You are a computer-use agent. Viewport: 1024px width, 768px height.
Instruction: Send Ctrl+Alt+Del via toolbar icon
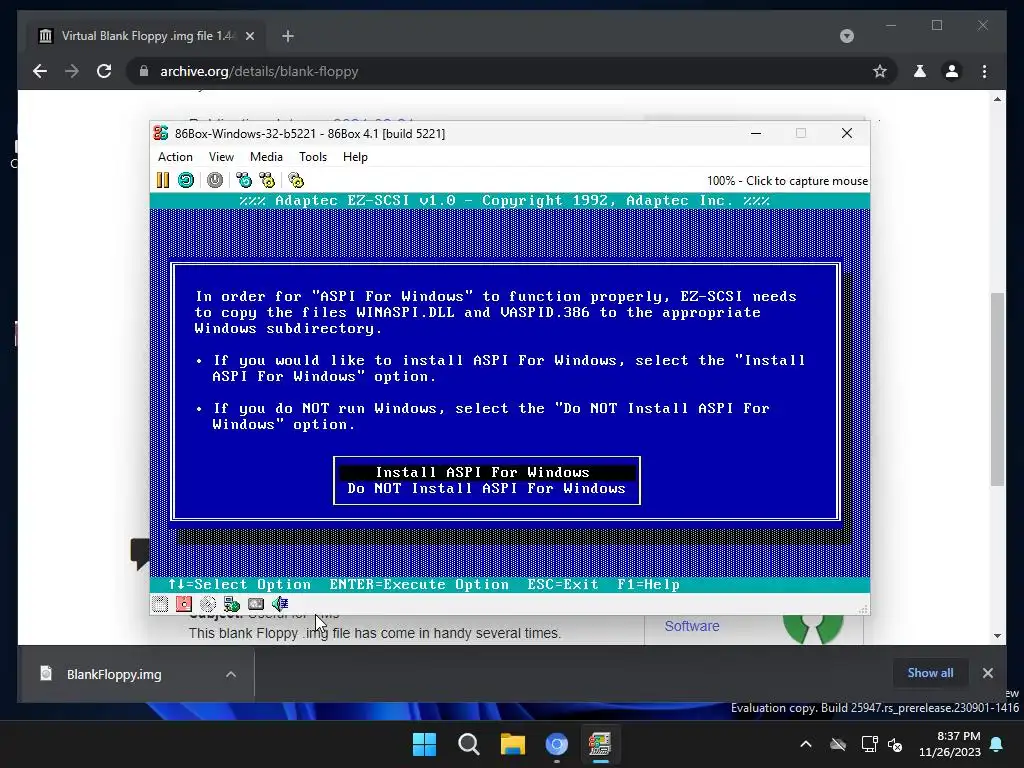(244, 180)
